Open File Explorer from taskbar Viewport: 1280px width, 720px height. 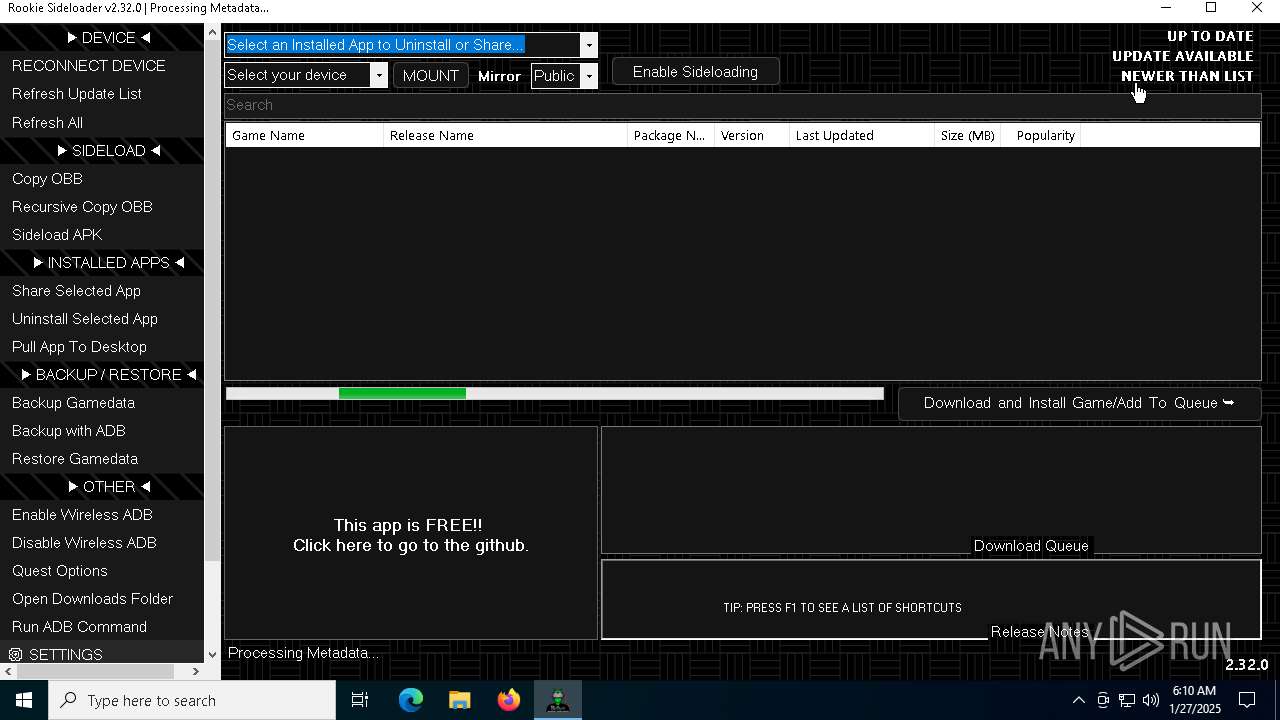click(x=460, y=700)
